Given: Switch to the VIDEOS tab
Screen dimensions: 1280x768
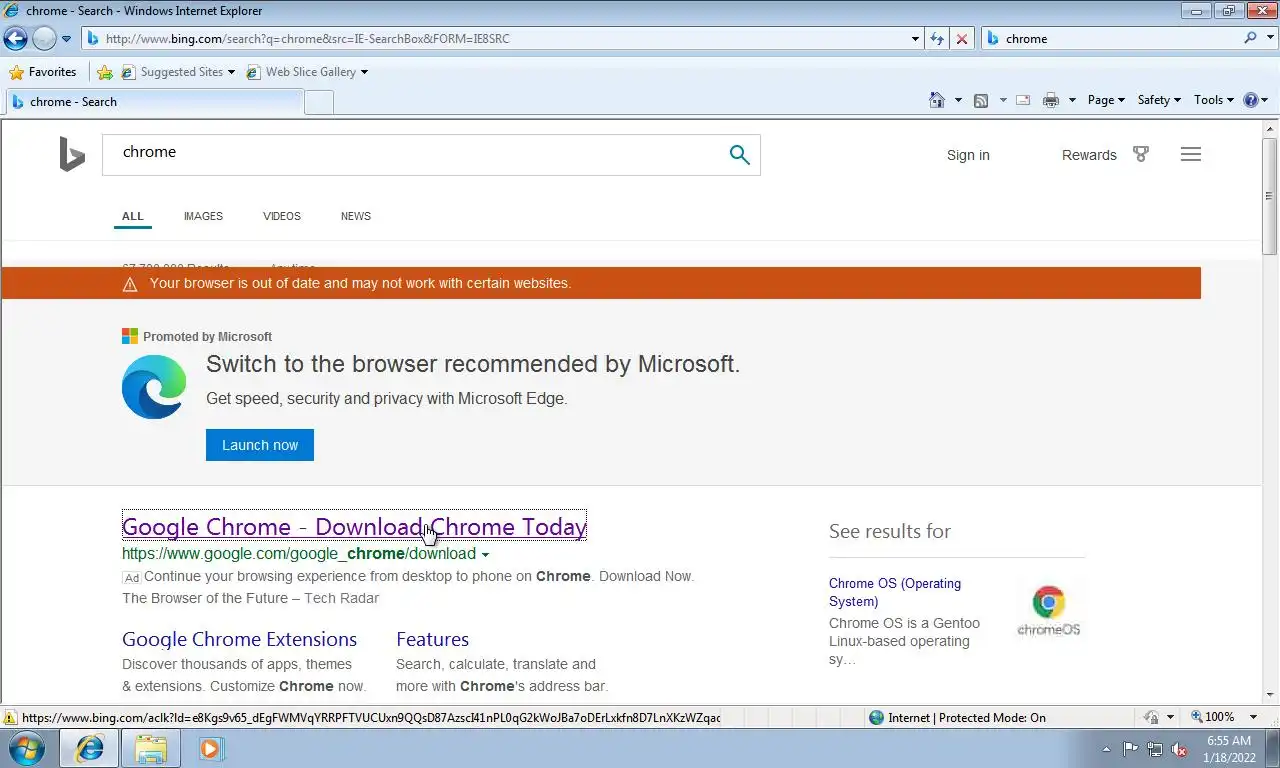Looking at the screenshot, I should [x=282, y=216].
